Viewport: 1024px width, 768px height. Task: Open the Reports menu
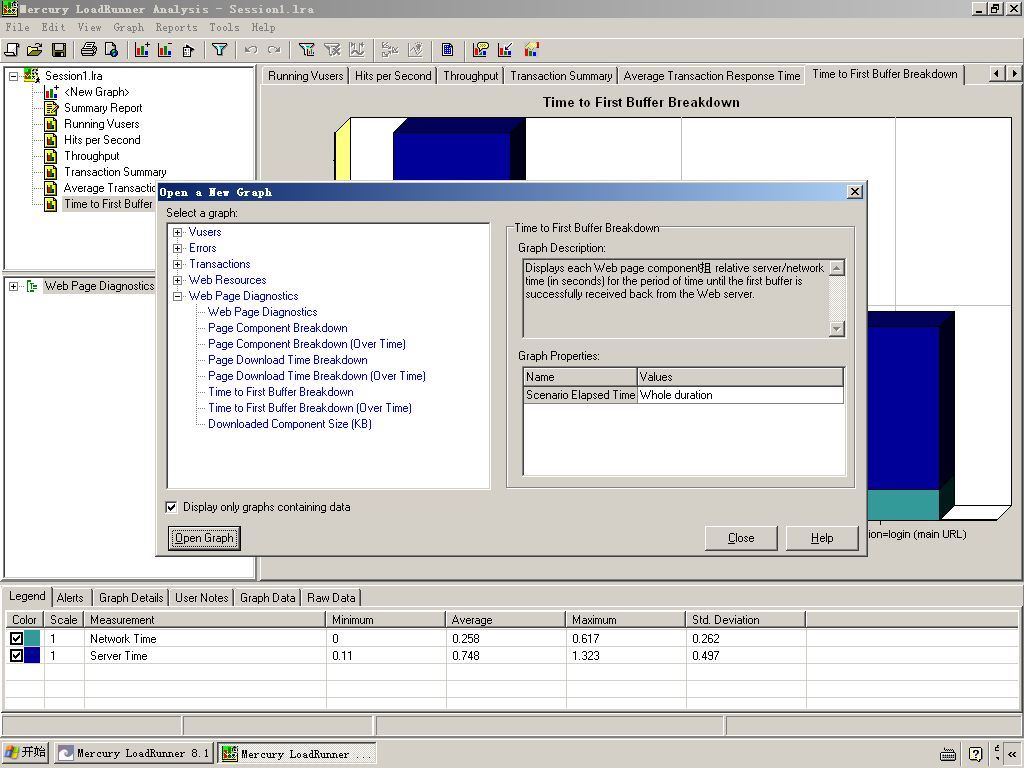pyautogui.click(x=176, y=27)
